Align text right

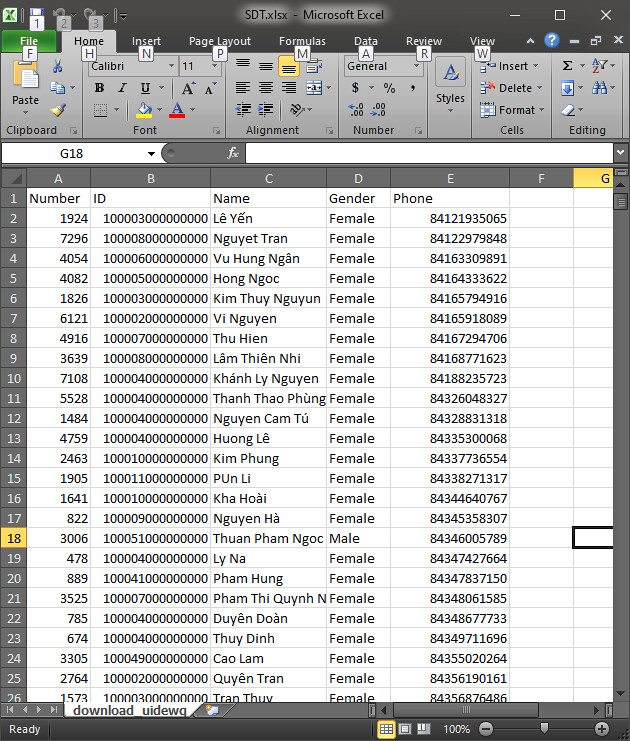coord(289,88)
